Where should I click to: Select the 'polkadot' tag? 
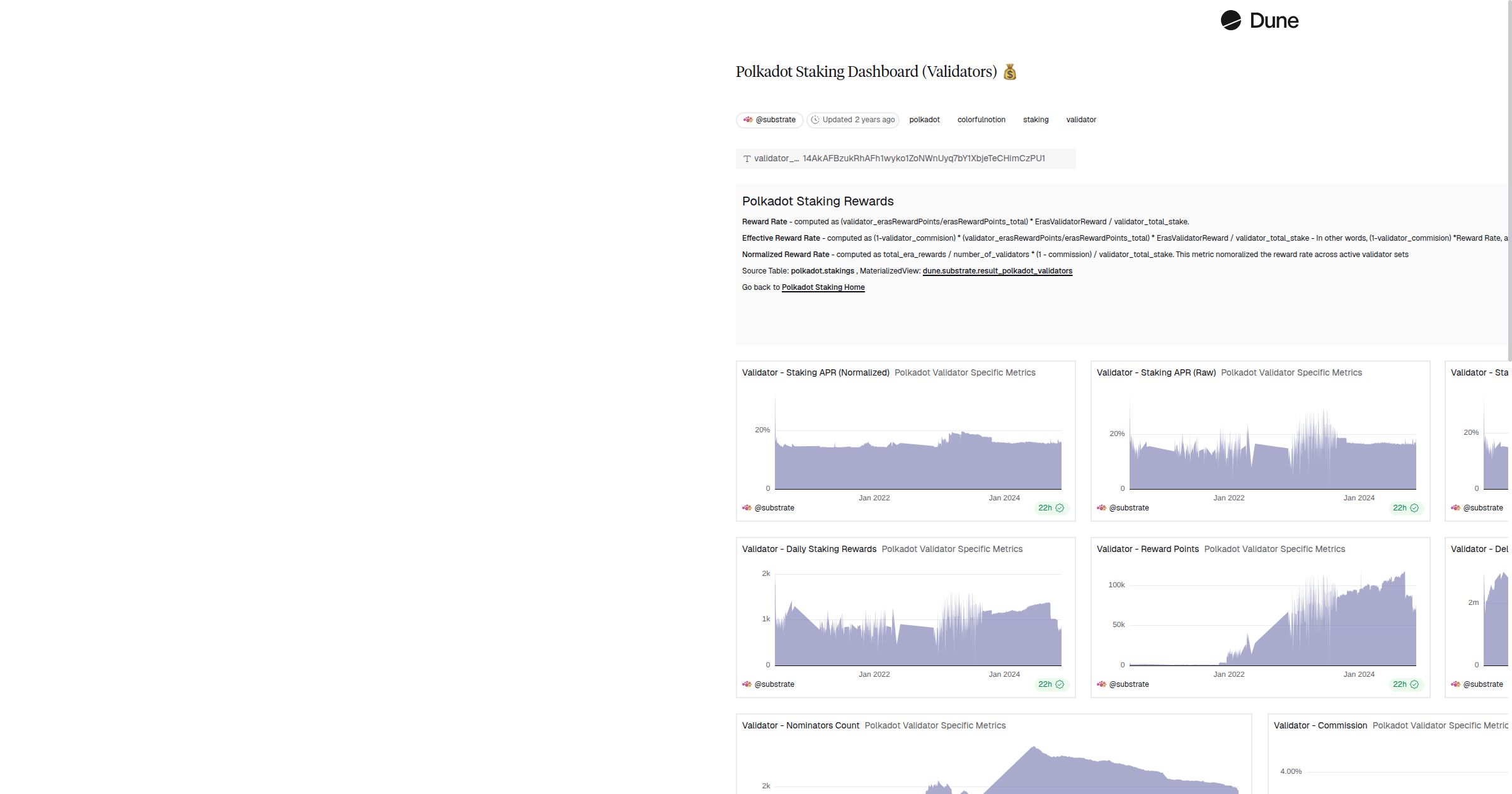pos(924,120)
